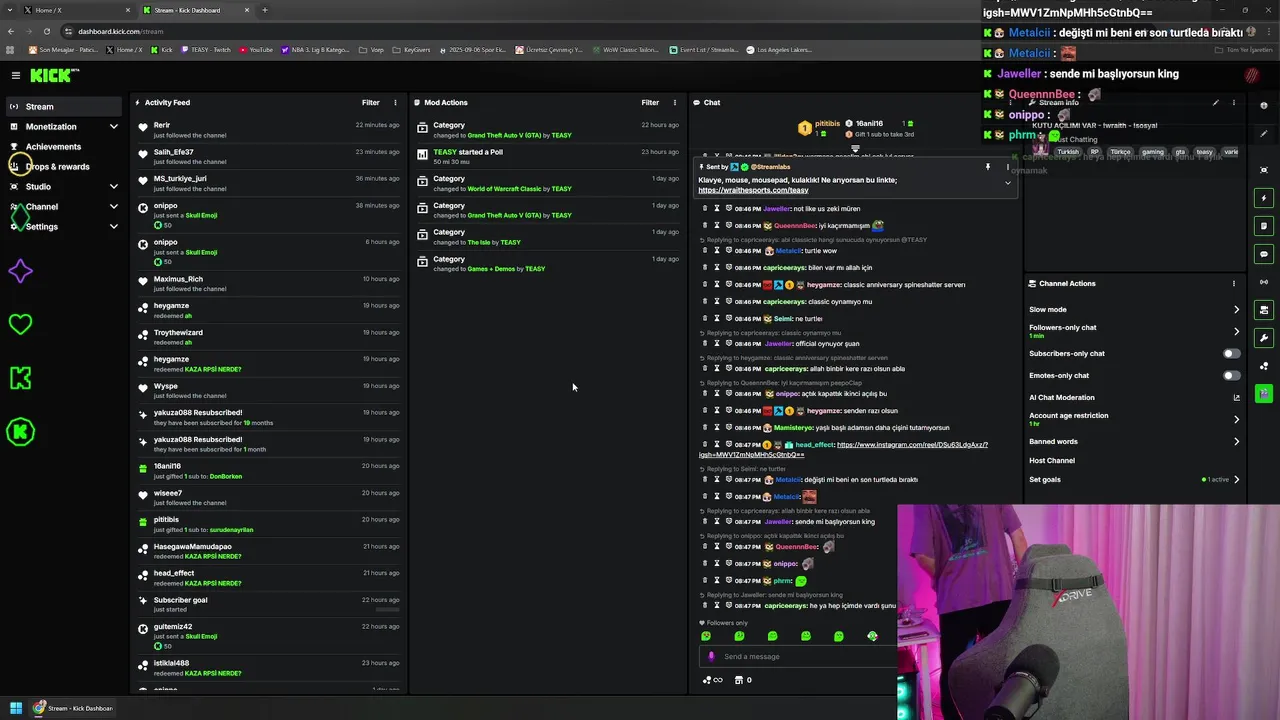
Task: Open Activity Feed more options menu
Action: (395, 102)
